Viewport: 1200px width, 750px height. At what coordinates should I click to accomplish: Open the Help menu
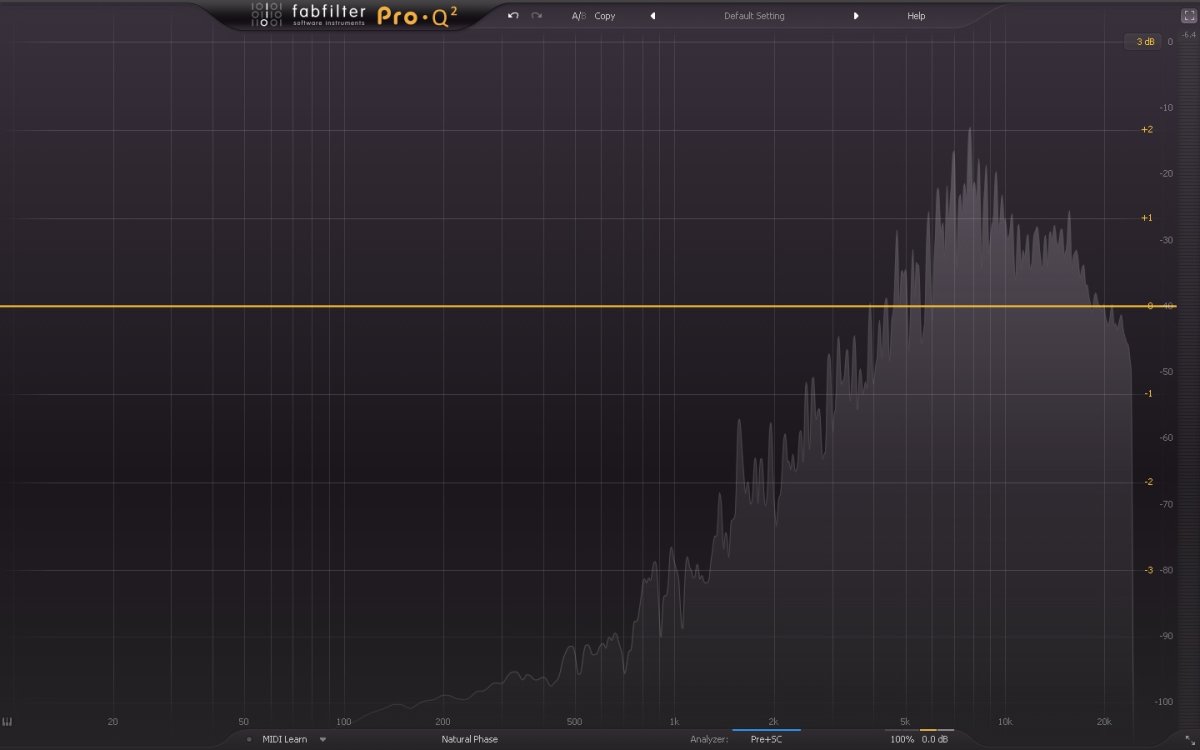point(916,16)
